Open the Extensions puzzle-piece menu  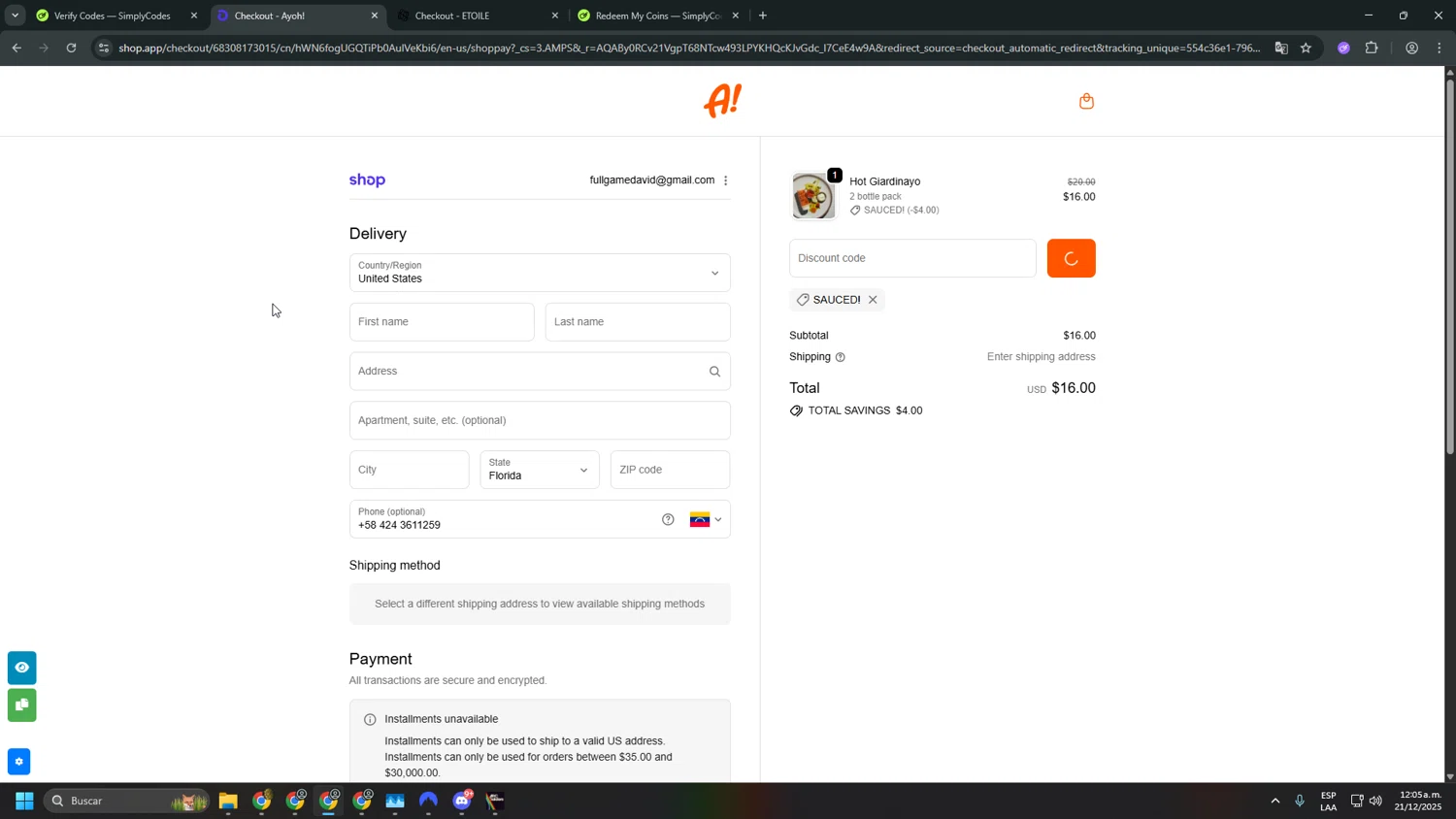[1372, 48]
